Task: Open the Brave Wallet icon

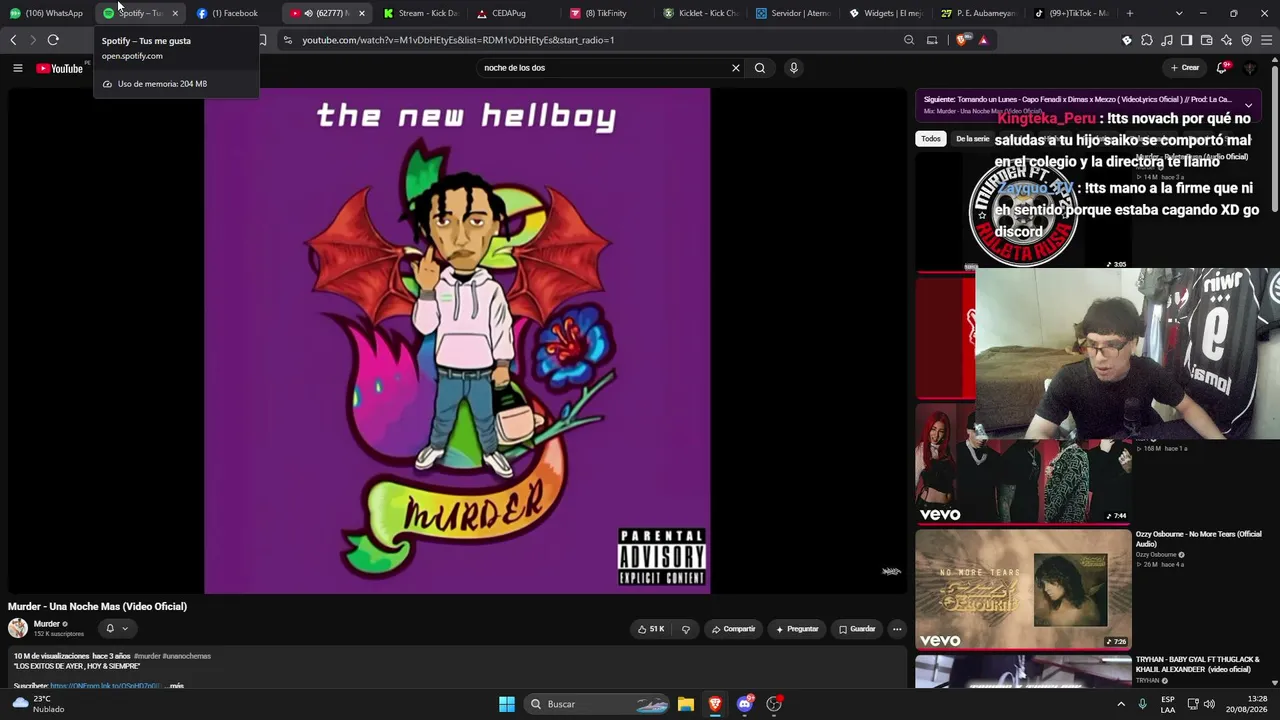Action: pos(1206,40)
